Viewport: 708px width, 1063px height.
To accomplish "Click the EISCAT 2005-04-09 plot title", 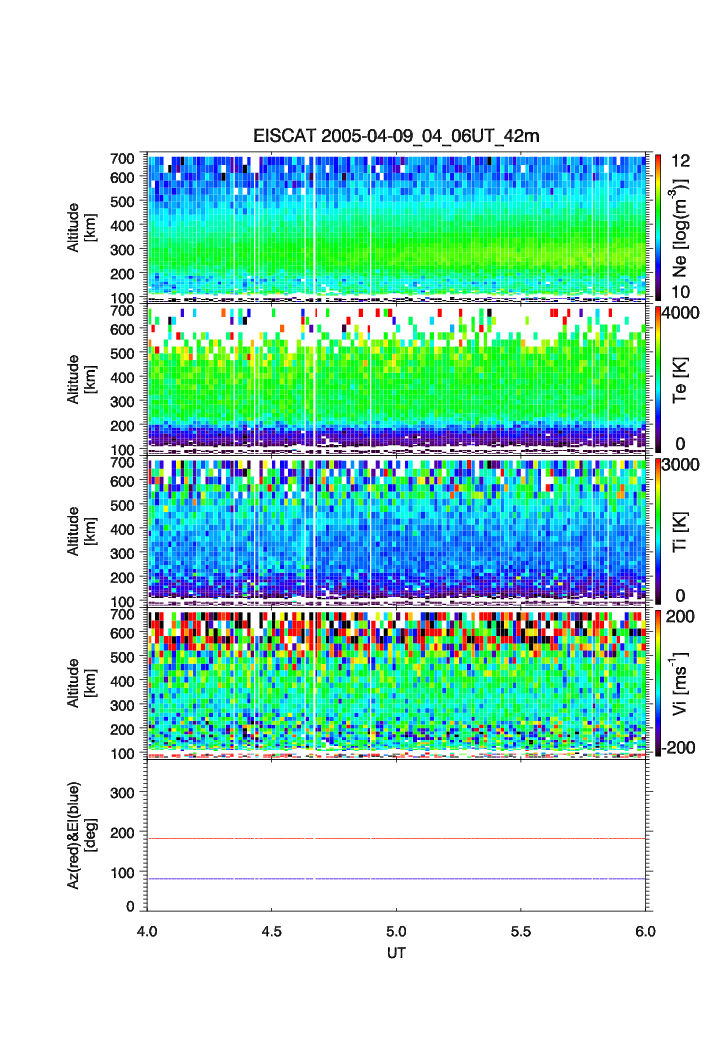I will 396,136.
